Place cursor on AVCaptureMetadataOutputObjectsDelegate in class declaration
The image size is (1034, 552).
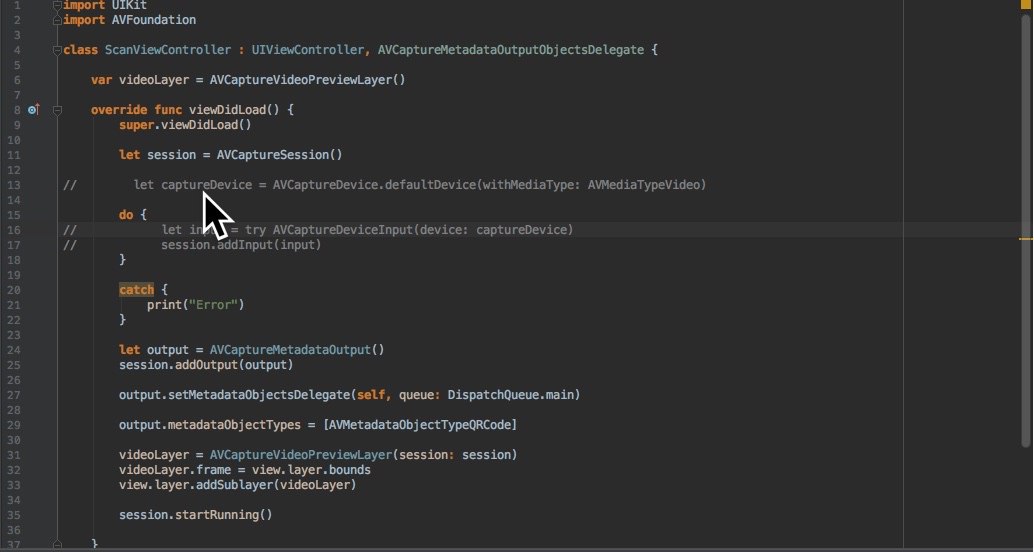(510, 50)
